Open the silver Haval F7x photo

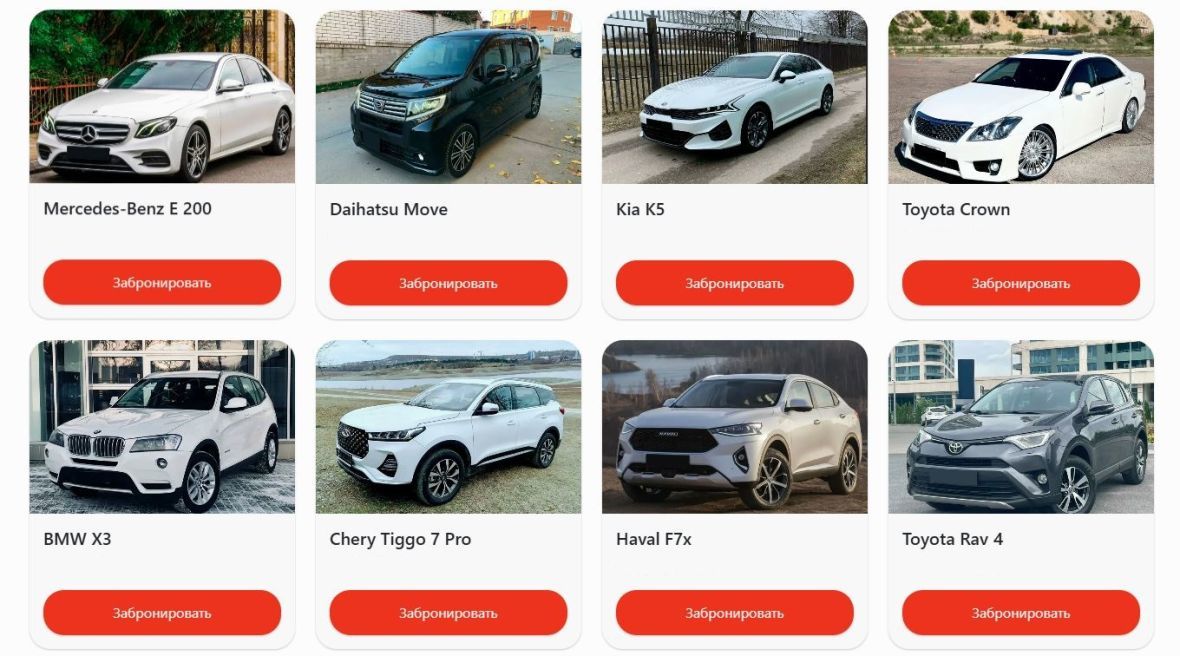click(x=734, y=427)
